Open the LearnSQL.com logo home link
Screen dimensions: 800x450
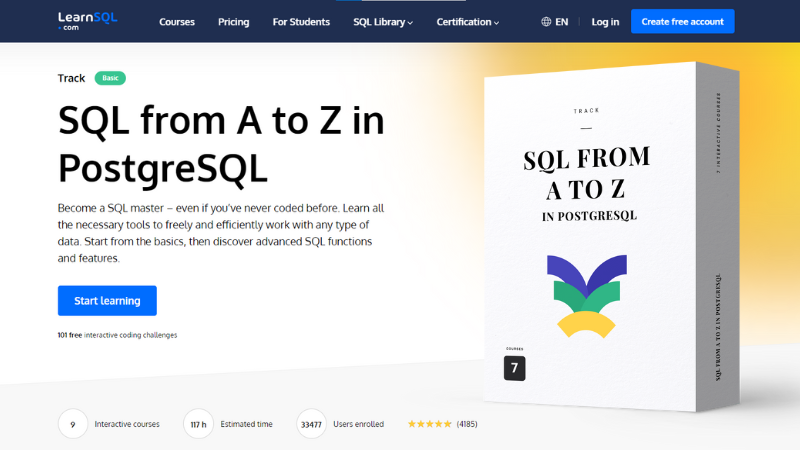pos(87,21)
